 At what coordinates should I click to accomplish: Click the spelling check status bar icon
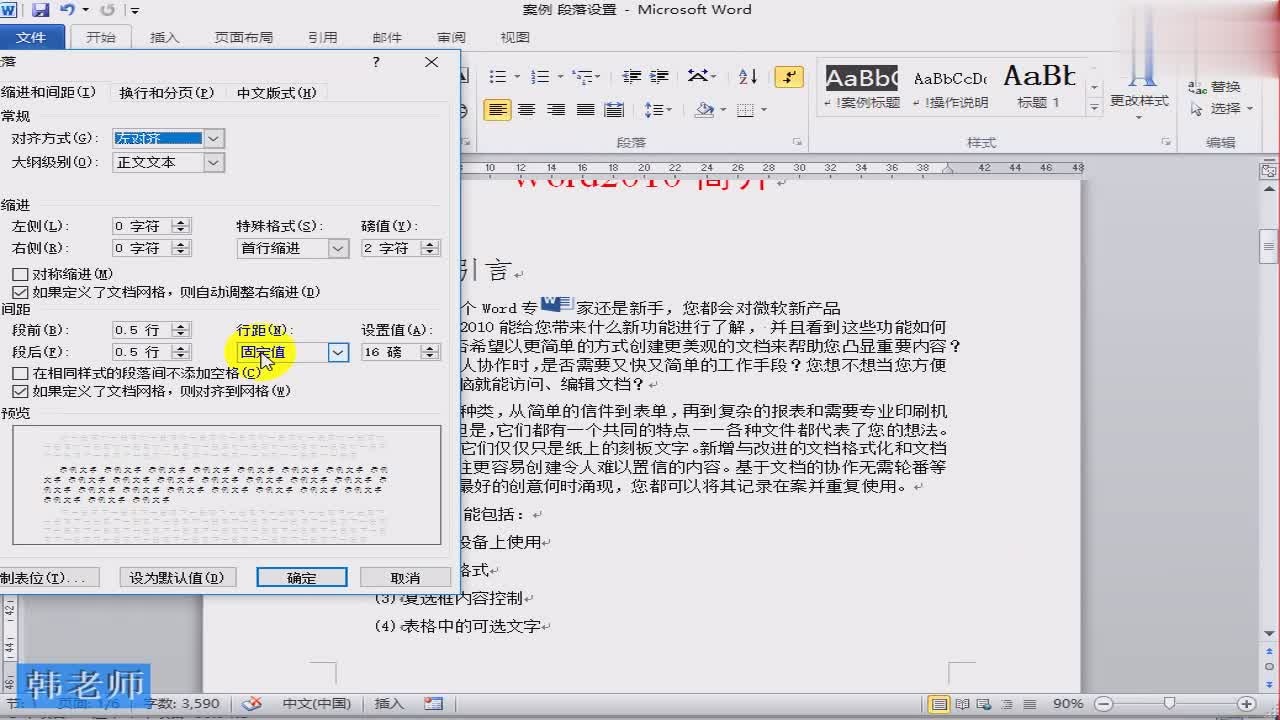251,704
